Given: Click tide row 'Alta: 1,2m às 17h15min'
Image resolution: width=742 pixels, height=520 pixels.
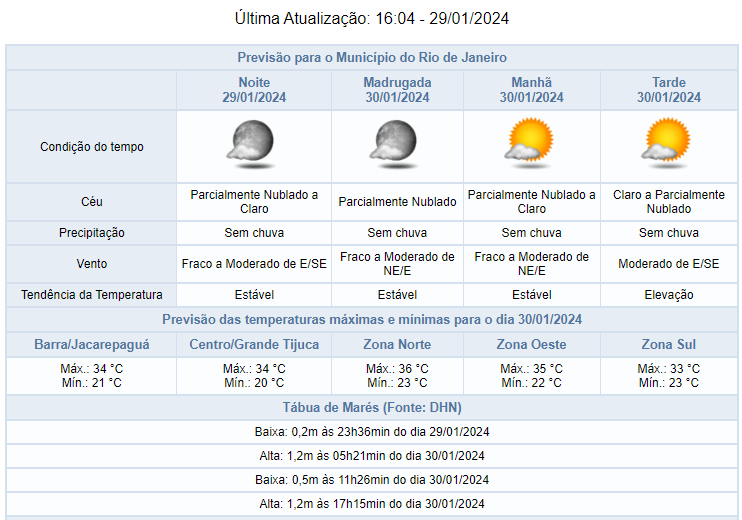Looking at the screenshot, I should (x=372, y=504).
